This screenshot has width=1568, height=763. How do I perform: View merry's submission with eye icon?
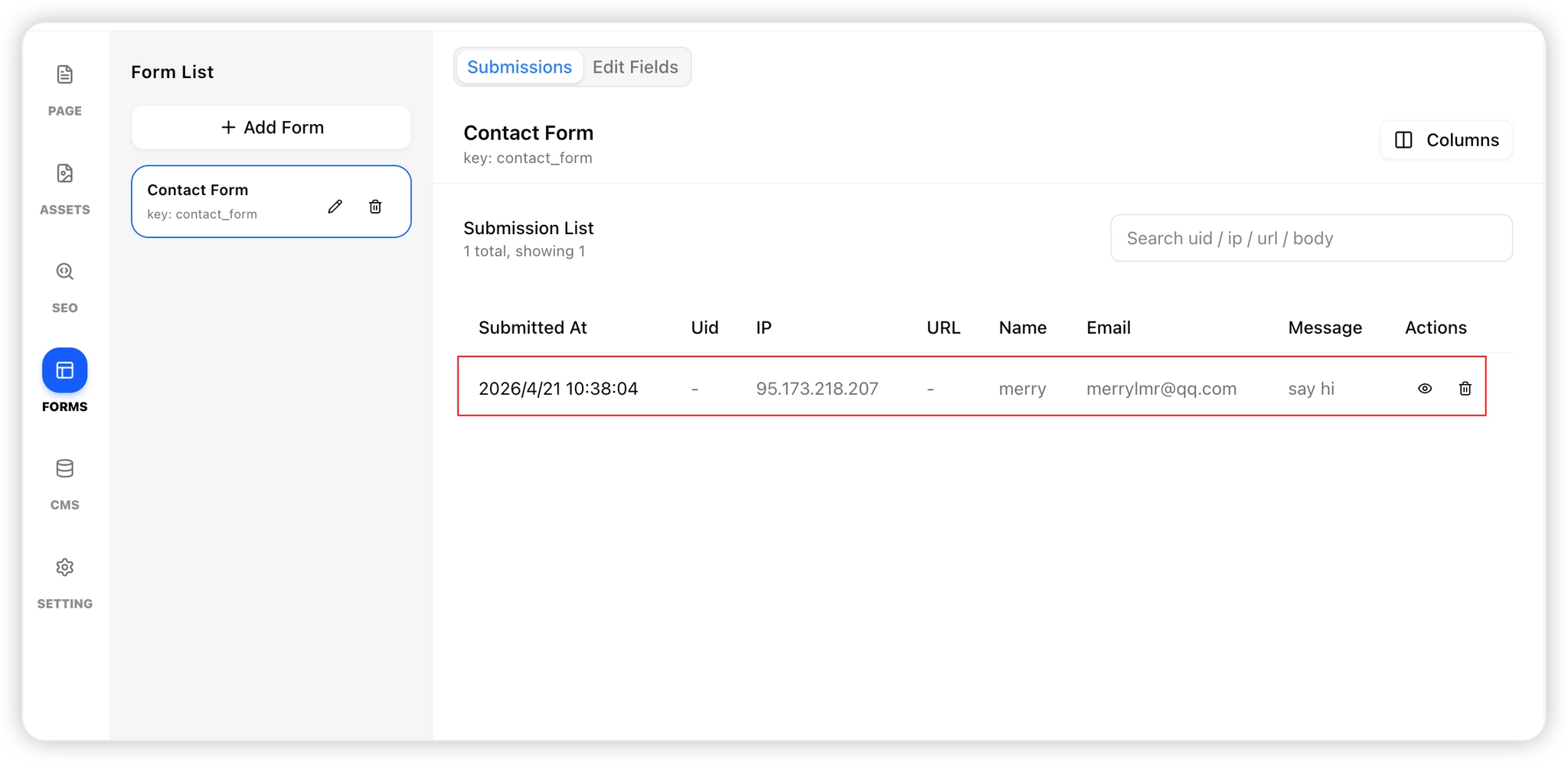coord(1424,389)
